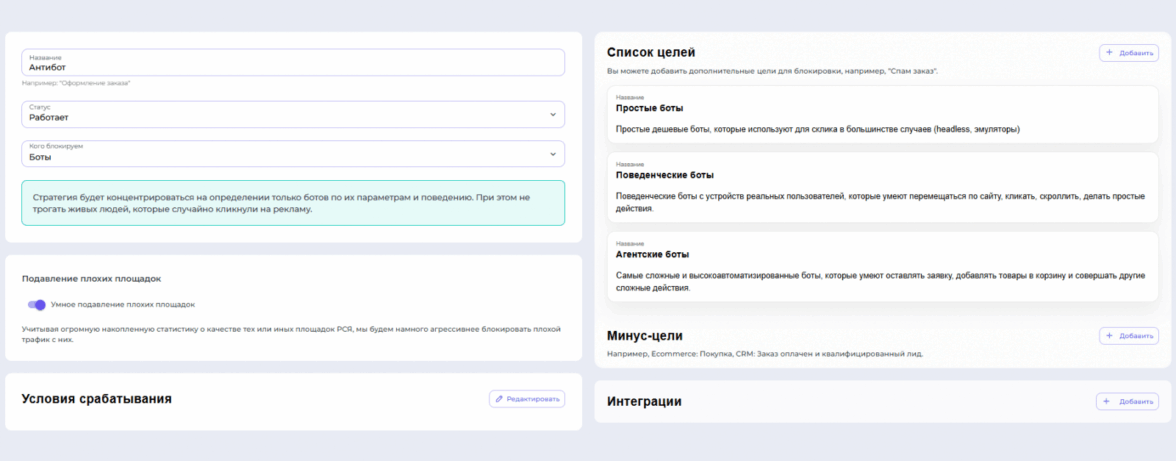Select the Поведенческие боты goal name

[x=665, y=175]
